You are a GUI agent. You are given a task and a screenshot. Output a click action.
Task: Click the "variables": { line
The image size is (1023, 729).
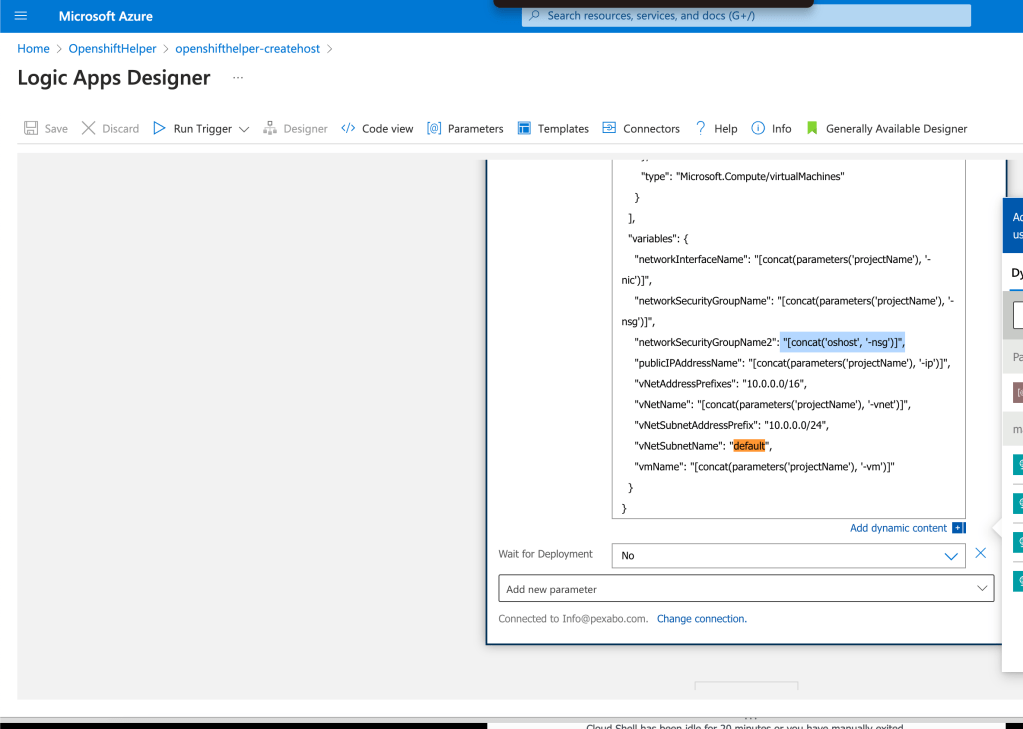(658, 239)
